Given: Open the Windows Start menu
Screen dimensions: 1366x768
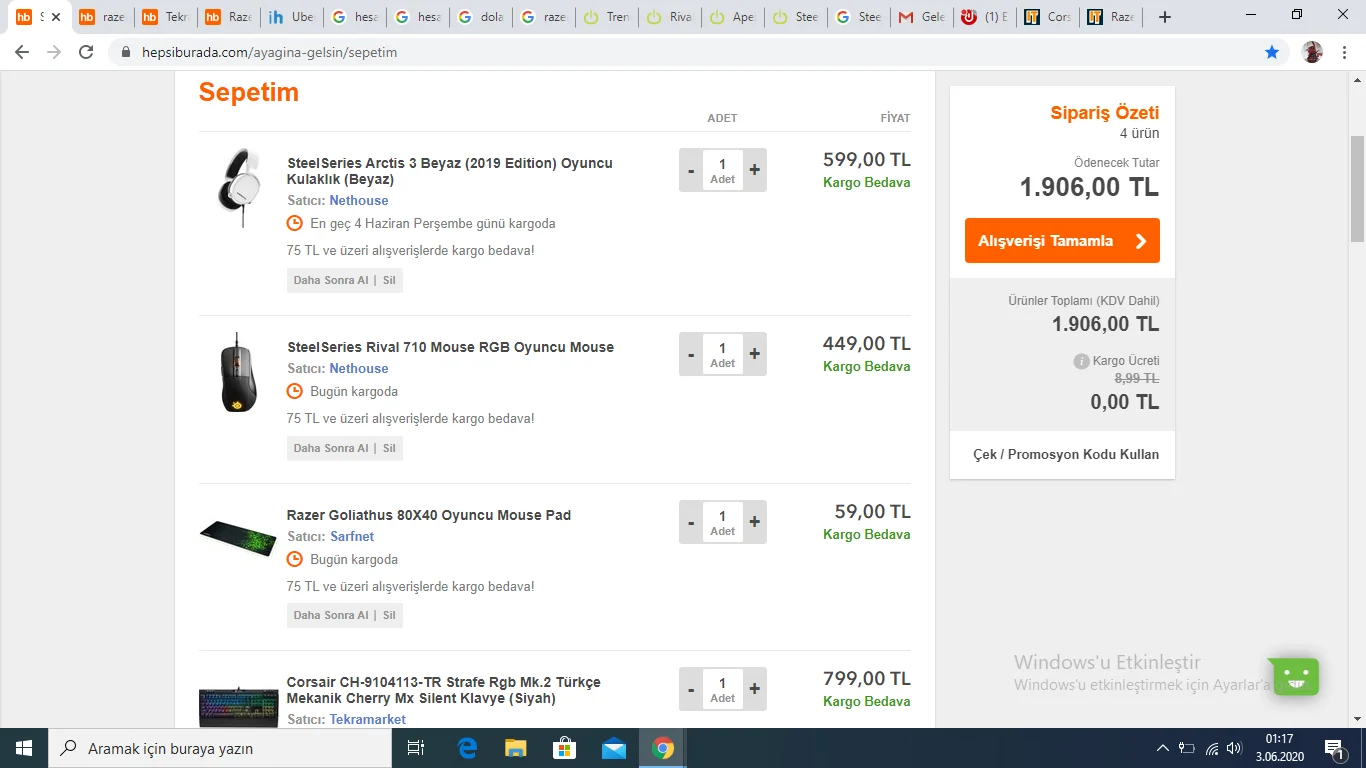Looking at the screenshot, I should pyautogui.click(x=24, y=748).
